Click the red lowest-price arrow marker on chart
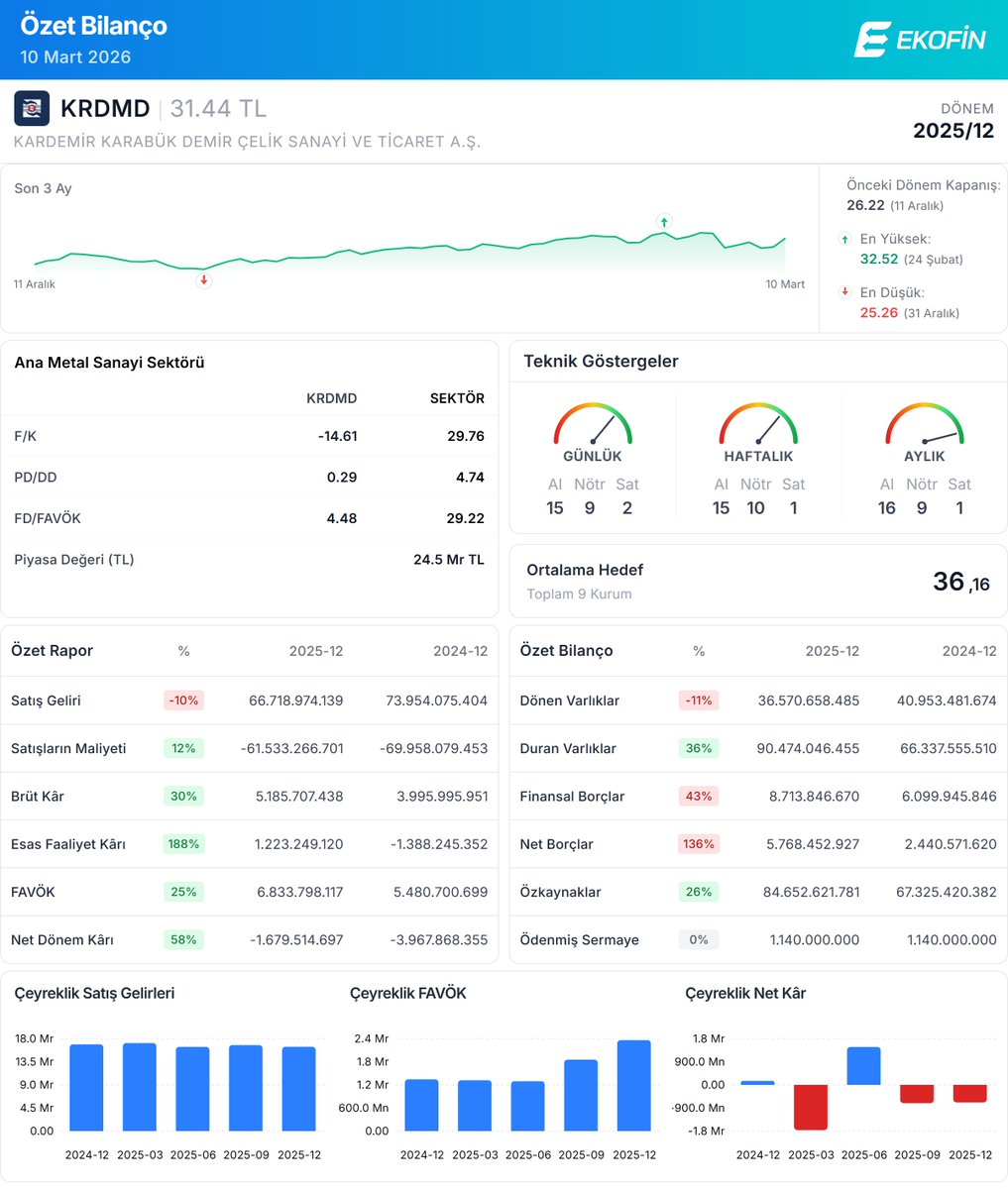The width and height of the screenshot is (1008, 1189). point(204,280)
